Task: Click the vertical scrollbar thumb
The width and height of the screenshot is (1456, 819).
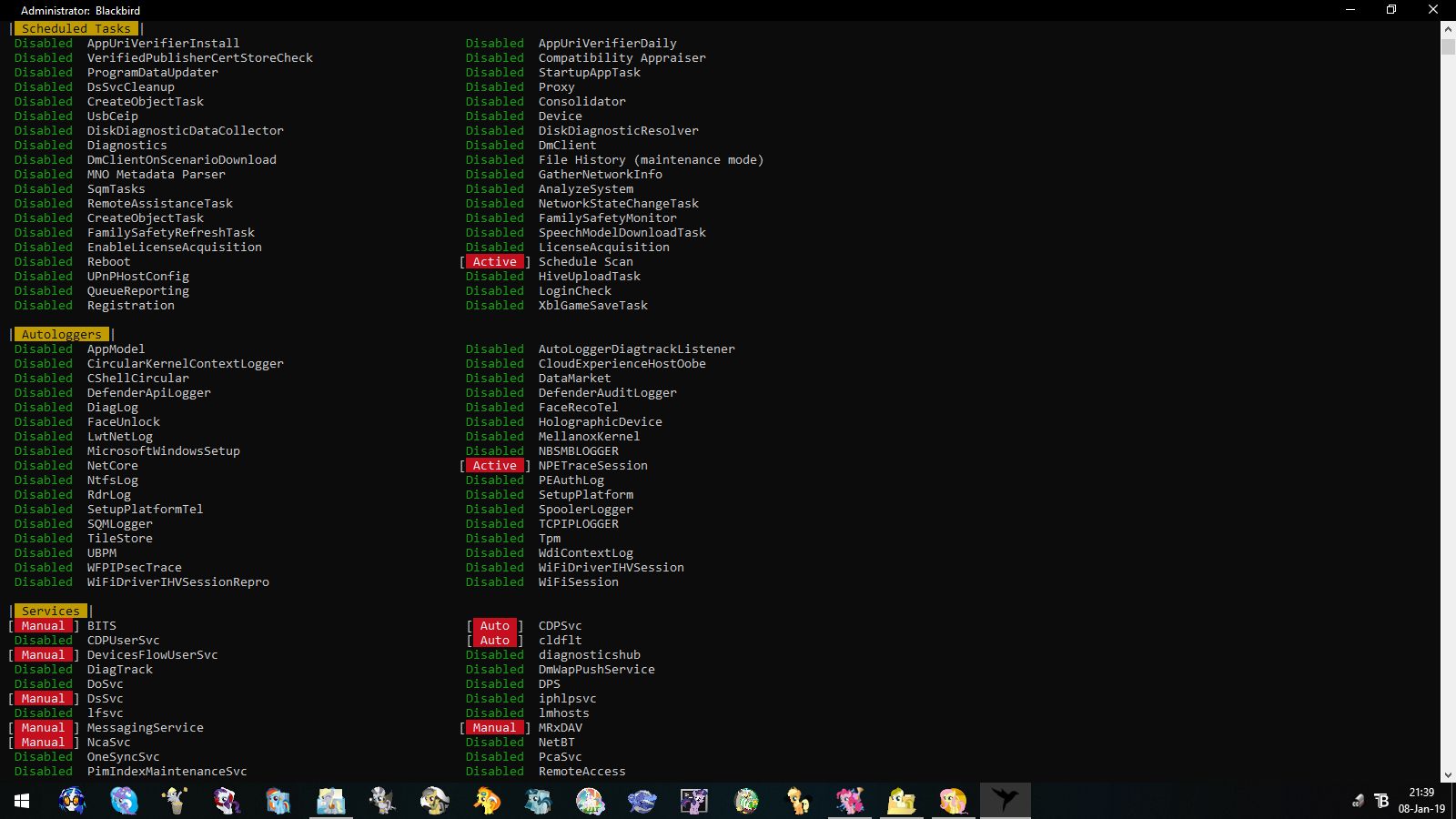Action: 1448,45
